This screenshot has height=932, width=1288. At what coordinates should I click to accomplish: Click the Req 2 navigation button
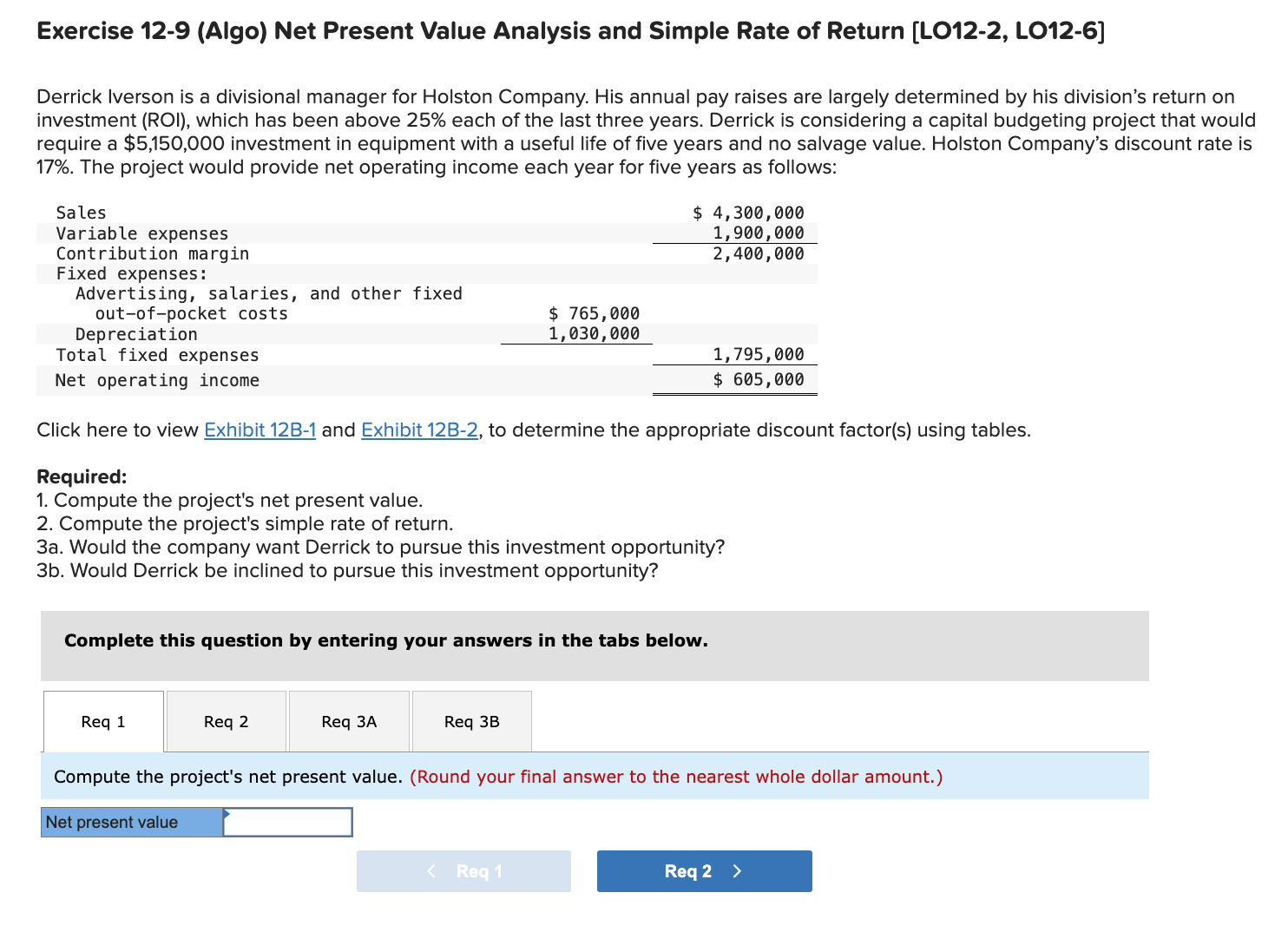[x=703, y=871]
